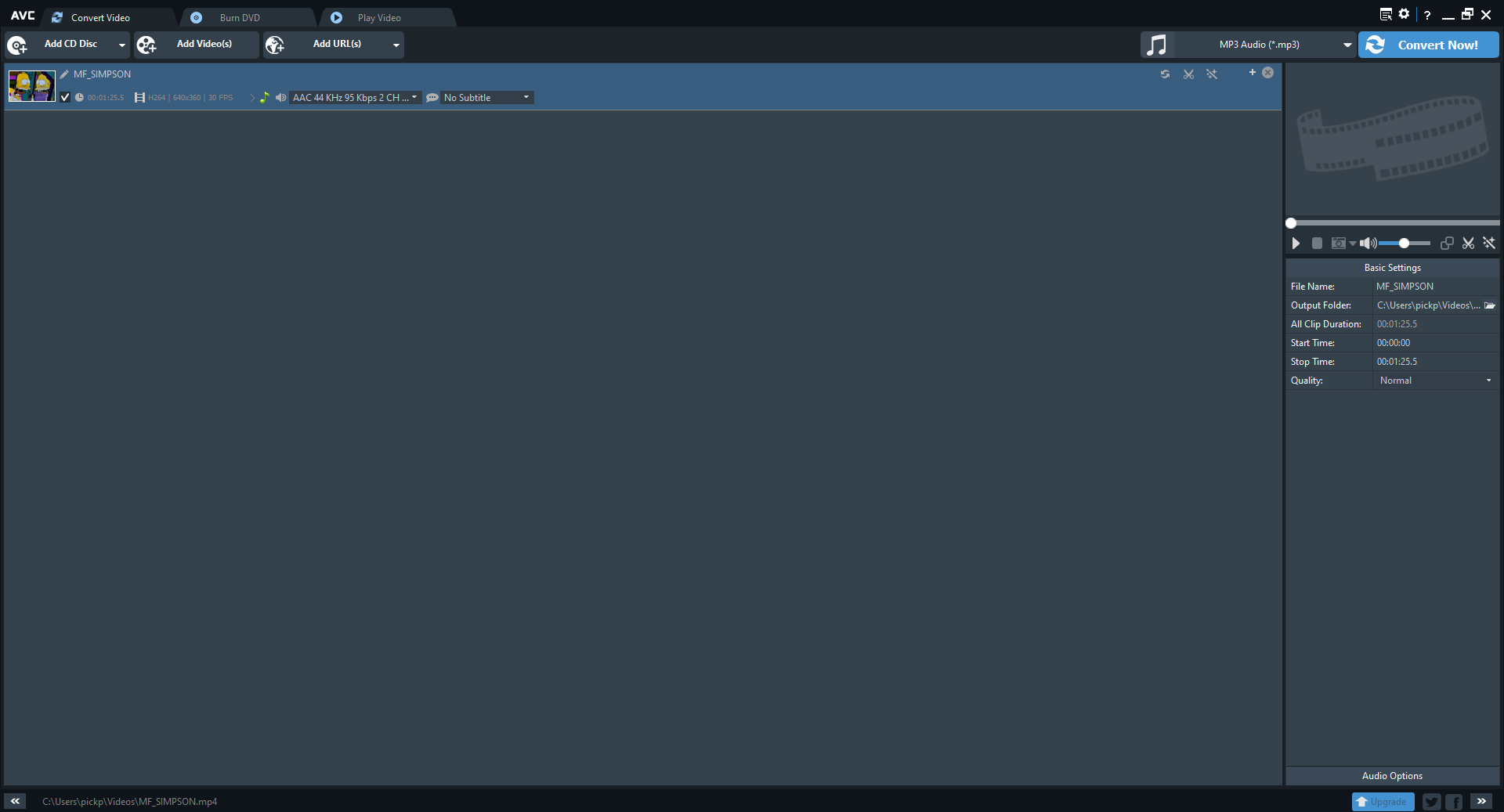Switch to the Burn DVD tab
This screenshot has width=1504, height=812.
(x=241, y=16)
